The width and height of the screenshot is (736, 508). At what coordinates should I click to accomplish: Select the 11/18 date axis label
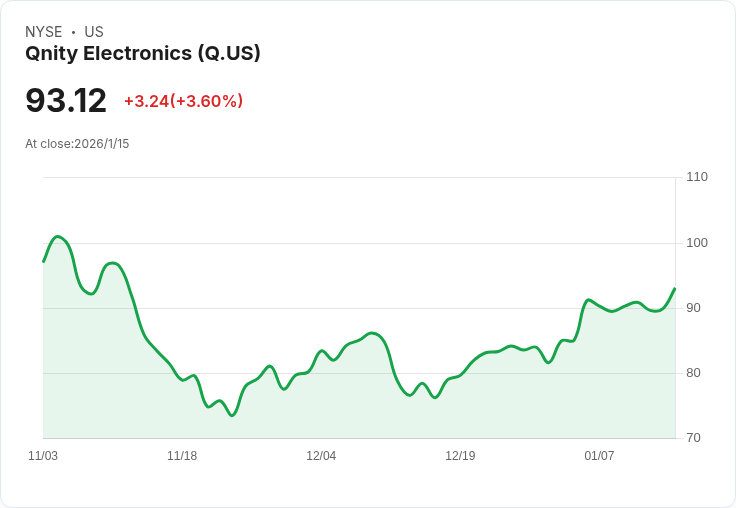click(182, 456)
